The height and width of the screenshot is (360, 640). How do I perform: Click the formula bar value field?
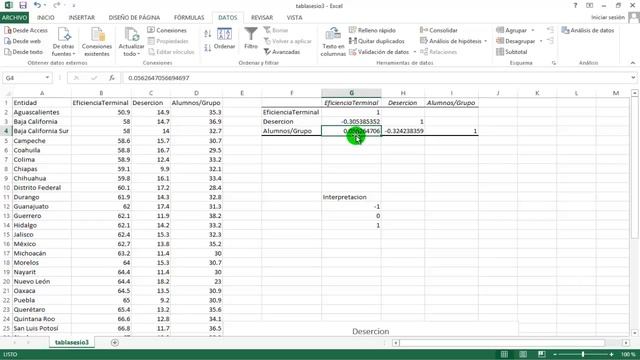pyautogui.click(x=376, y=78)
